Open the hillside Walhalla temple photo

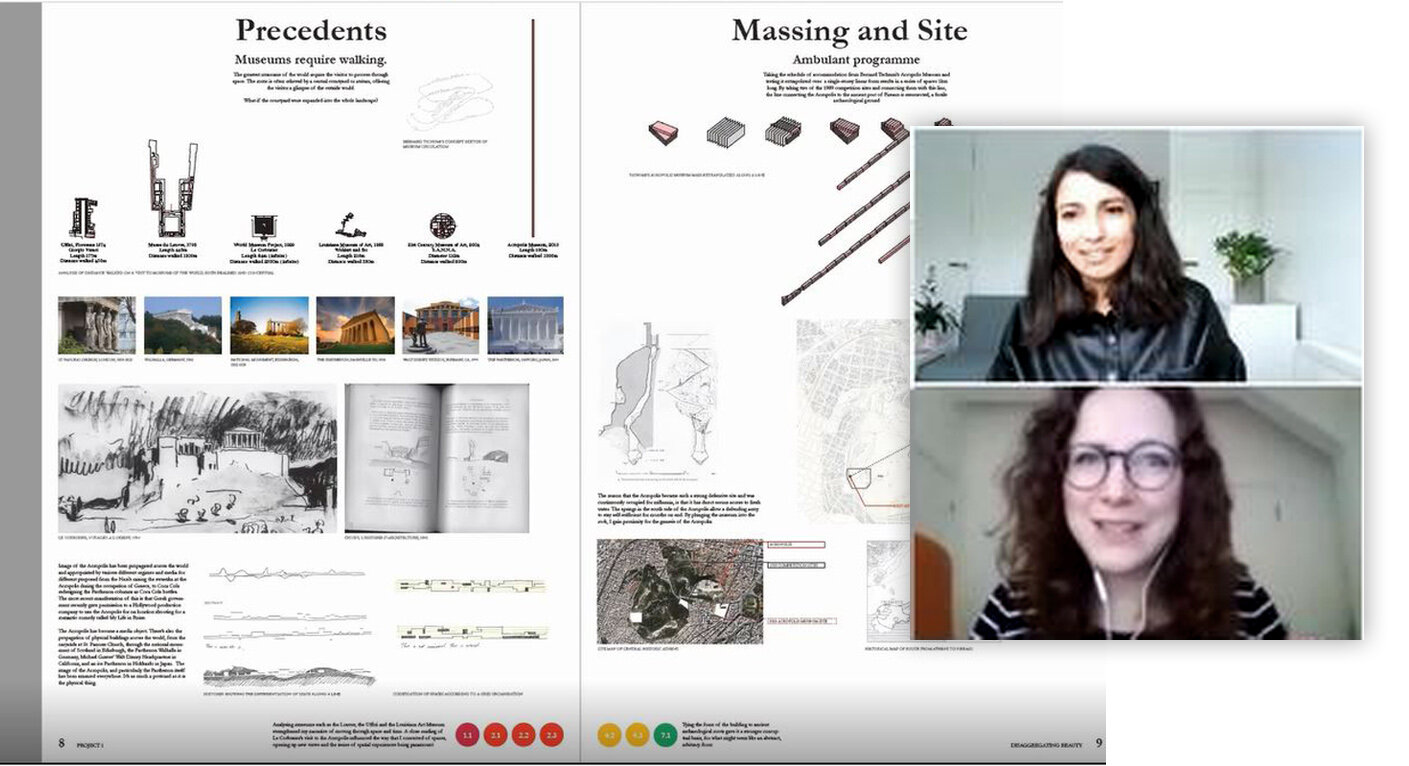[x=183, y=325]
